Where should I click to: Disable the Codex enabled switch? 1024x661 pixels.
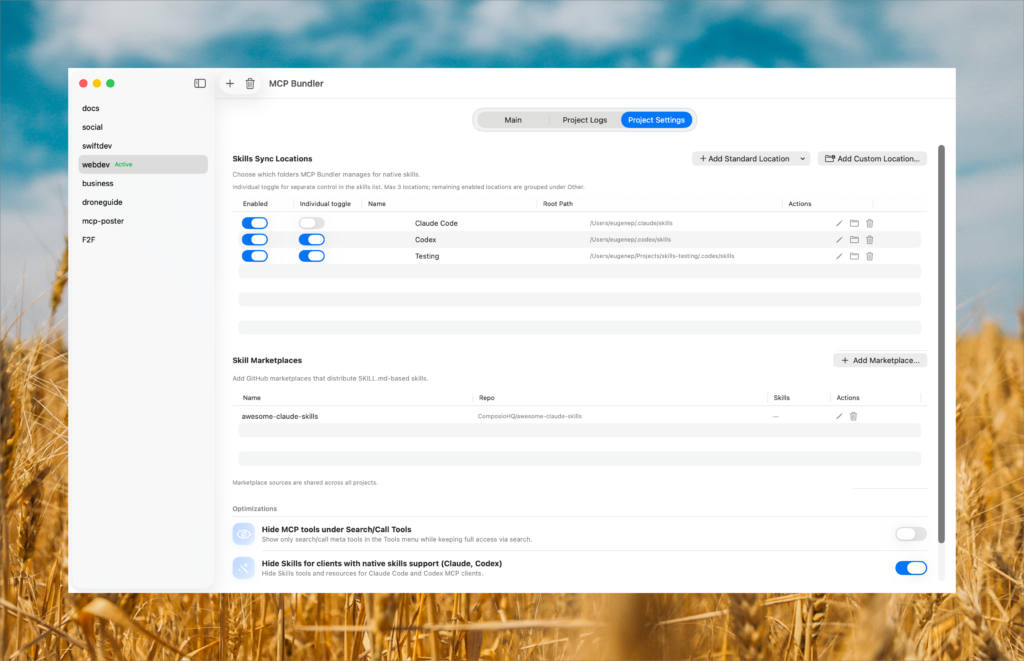tap(255, 240)
